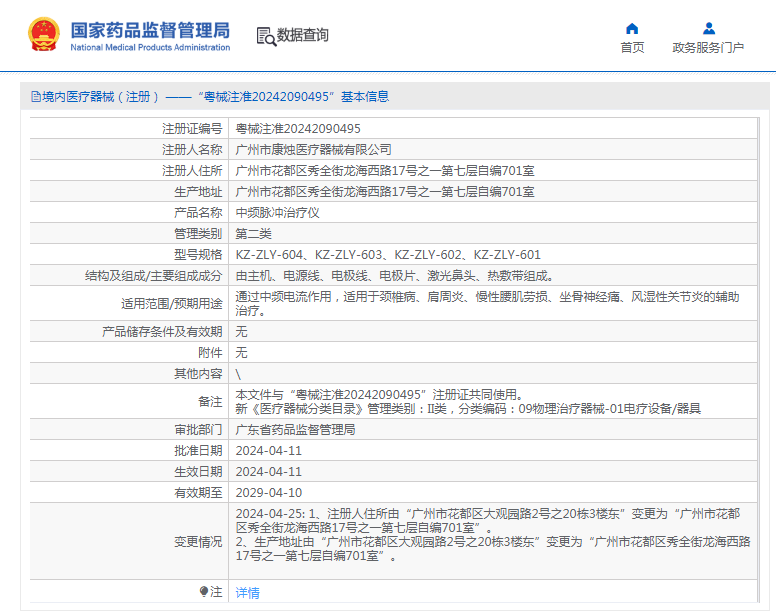Click the national emblem logo
Image resolution: width=776 pixels, height=612 pixels.
44,34
